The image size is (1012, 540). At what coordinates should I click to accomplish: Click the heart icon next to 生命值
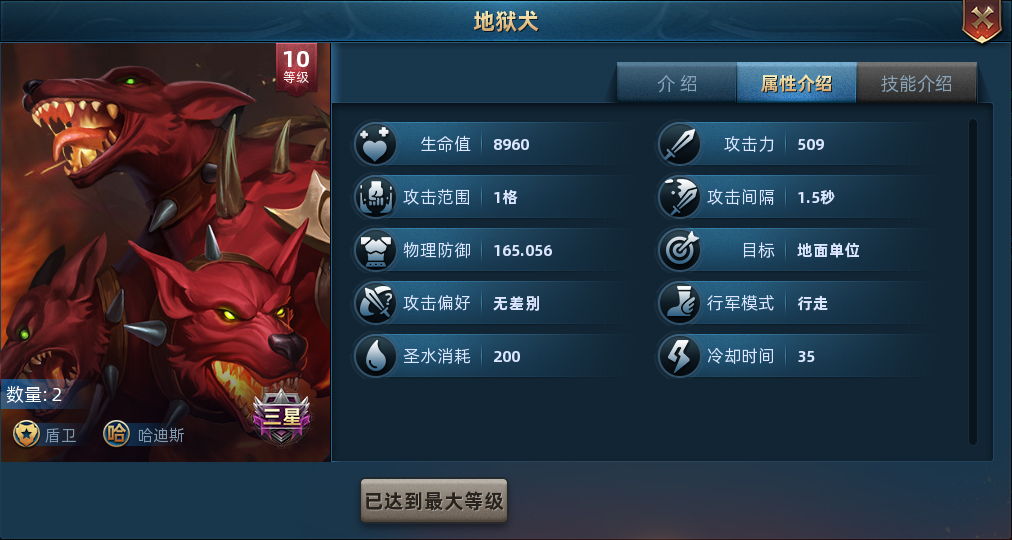click(376, 144)
